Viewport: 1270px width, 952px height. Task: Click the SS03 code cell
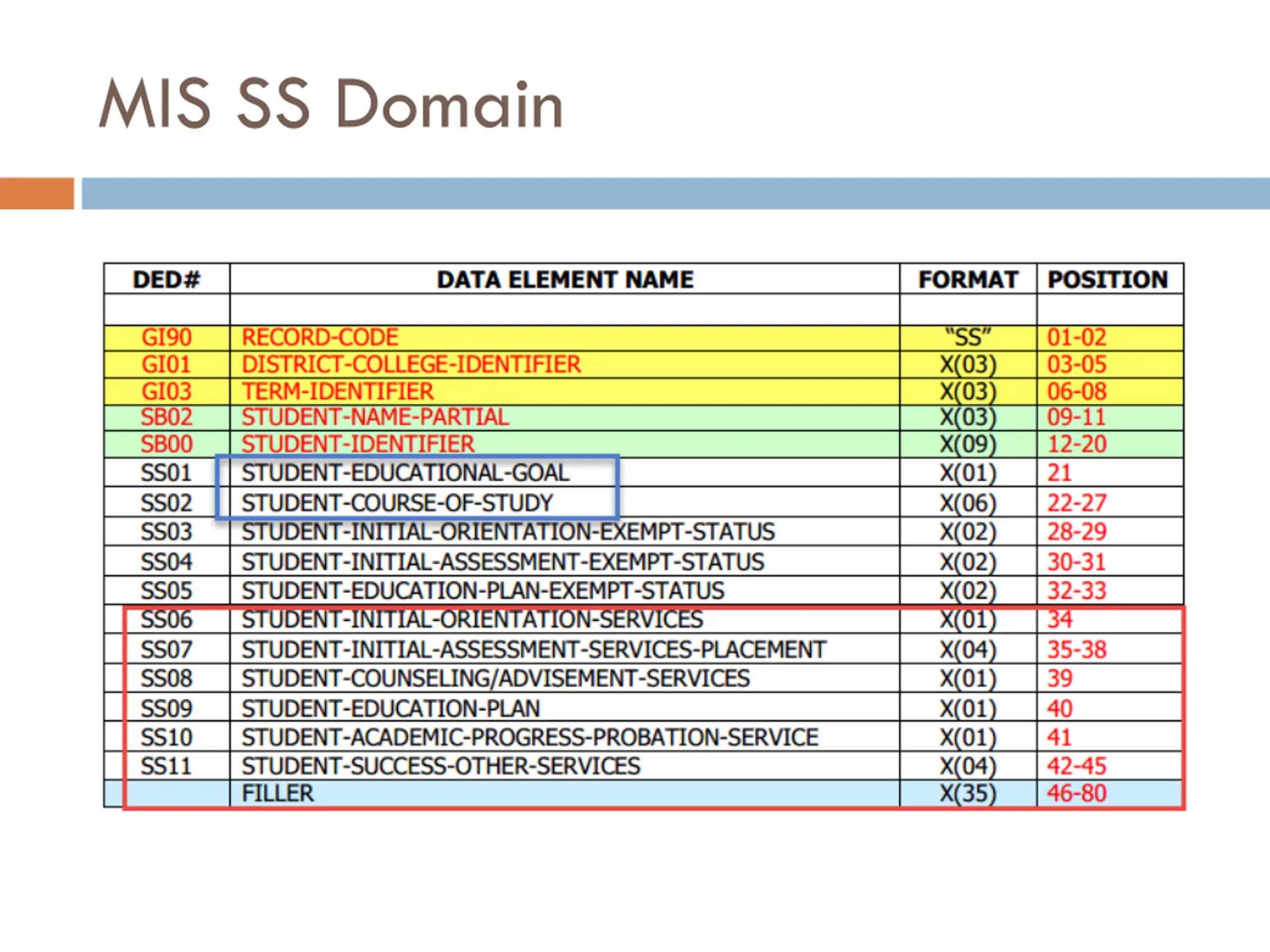click(x=167, y=532)
